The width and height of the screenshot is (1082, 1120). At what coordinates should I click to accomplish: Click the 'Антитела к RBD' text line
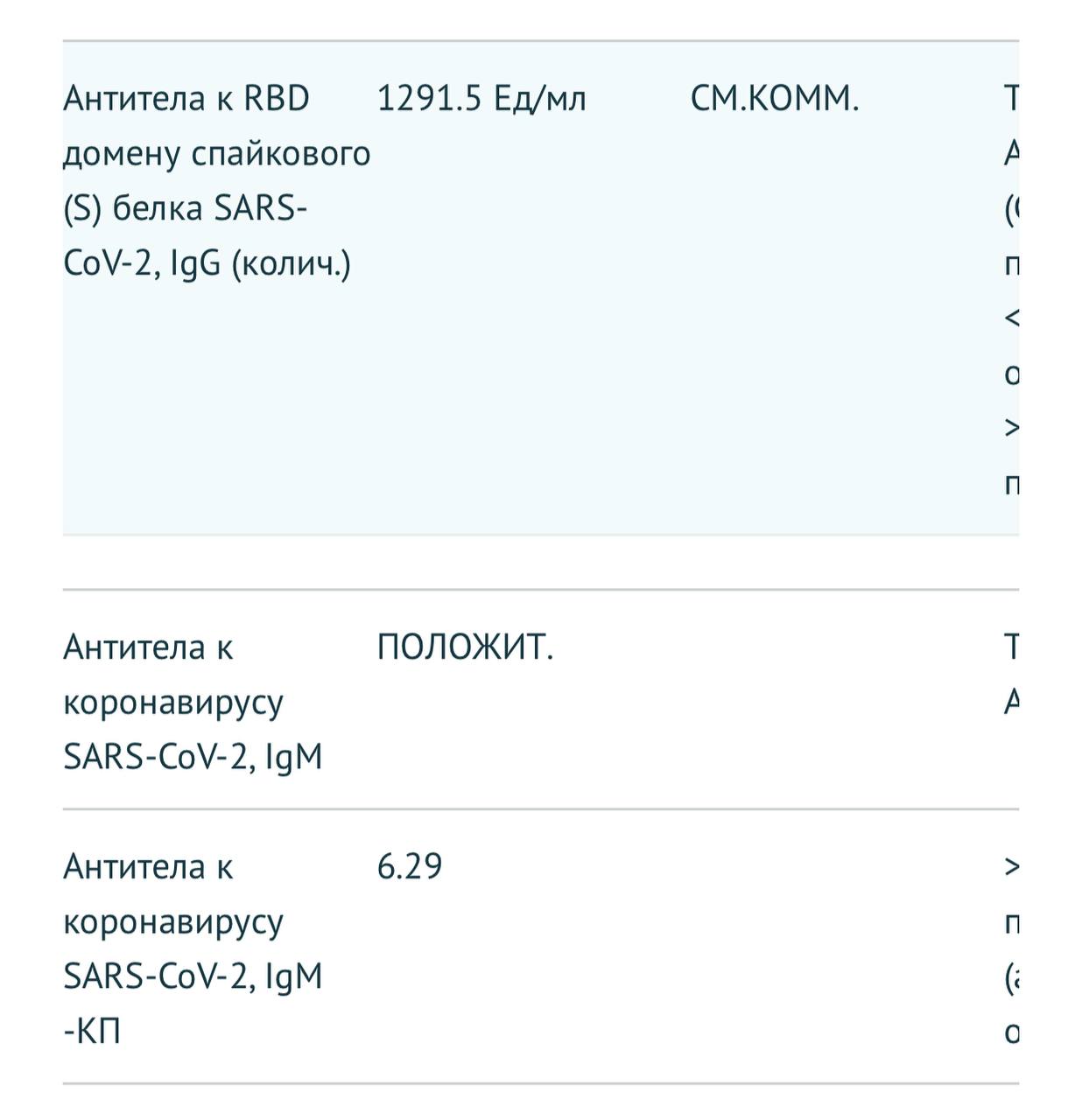click(186, 99)
